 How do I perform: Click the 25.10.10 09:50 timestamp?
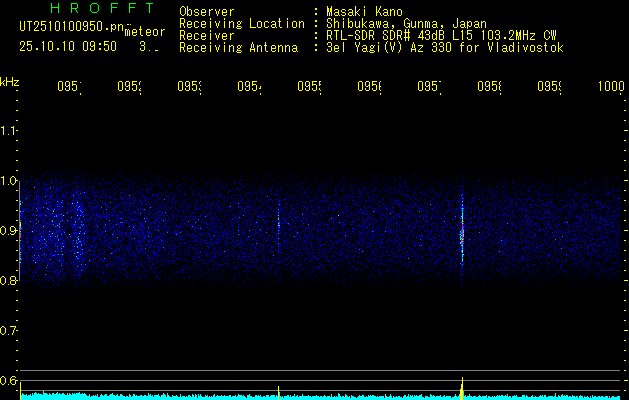68,46
